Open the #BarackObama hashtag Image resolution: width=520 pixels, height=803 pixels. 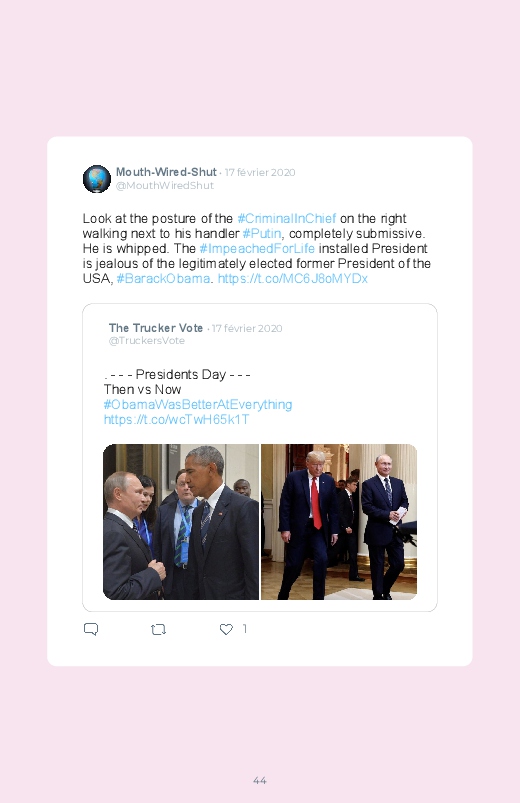click(163, 279)
